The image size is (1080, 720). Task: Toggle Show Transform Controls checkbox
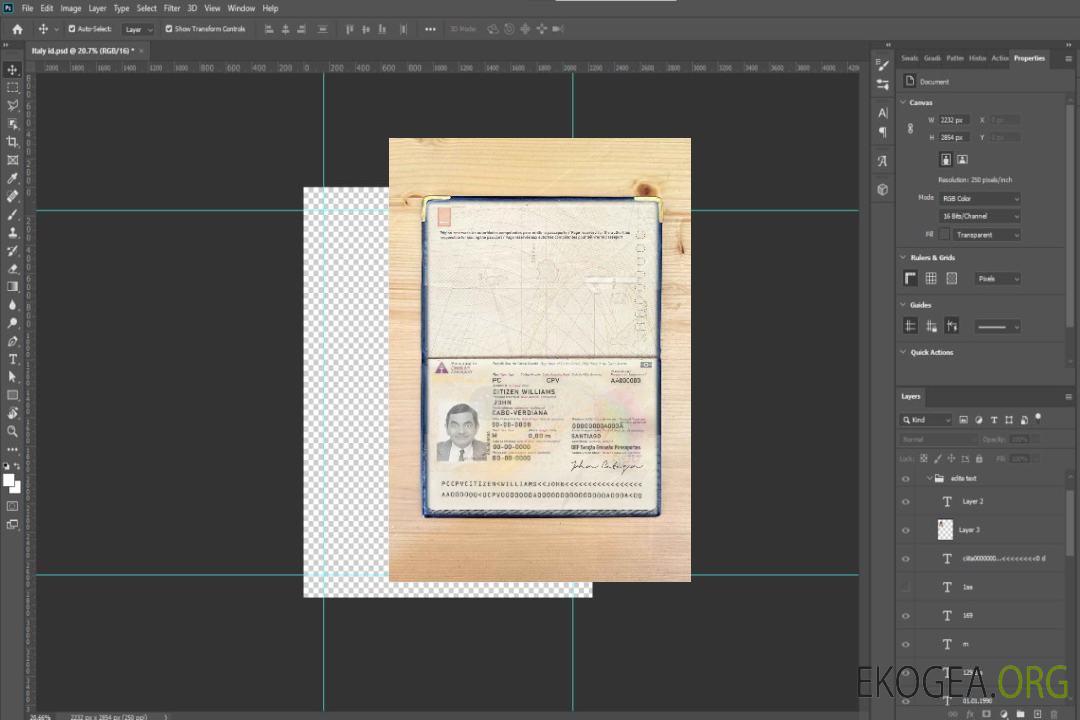point(169,29)
